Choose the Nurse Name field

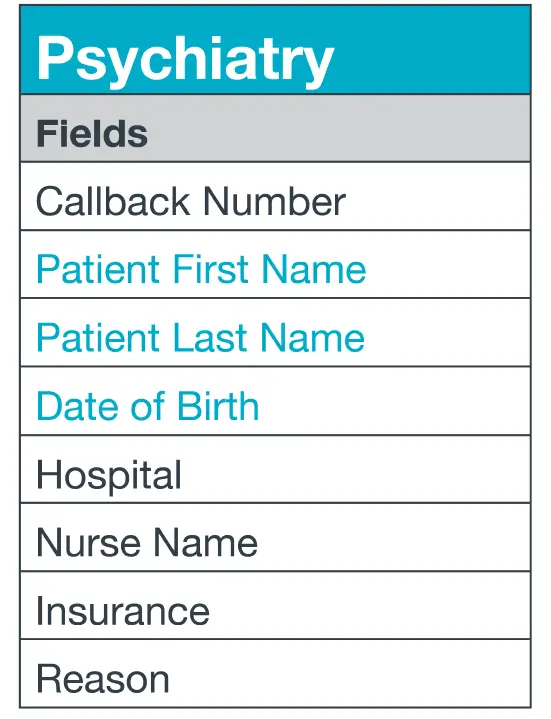point(276,537)
